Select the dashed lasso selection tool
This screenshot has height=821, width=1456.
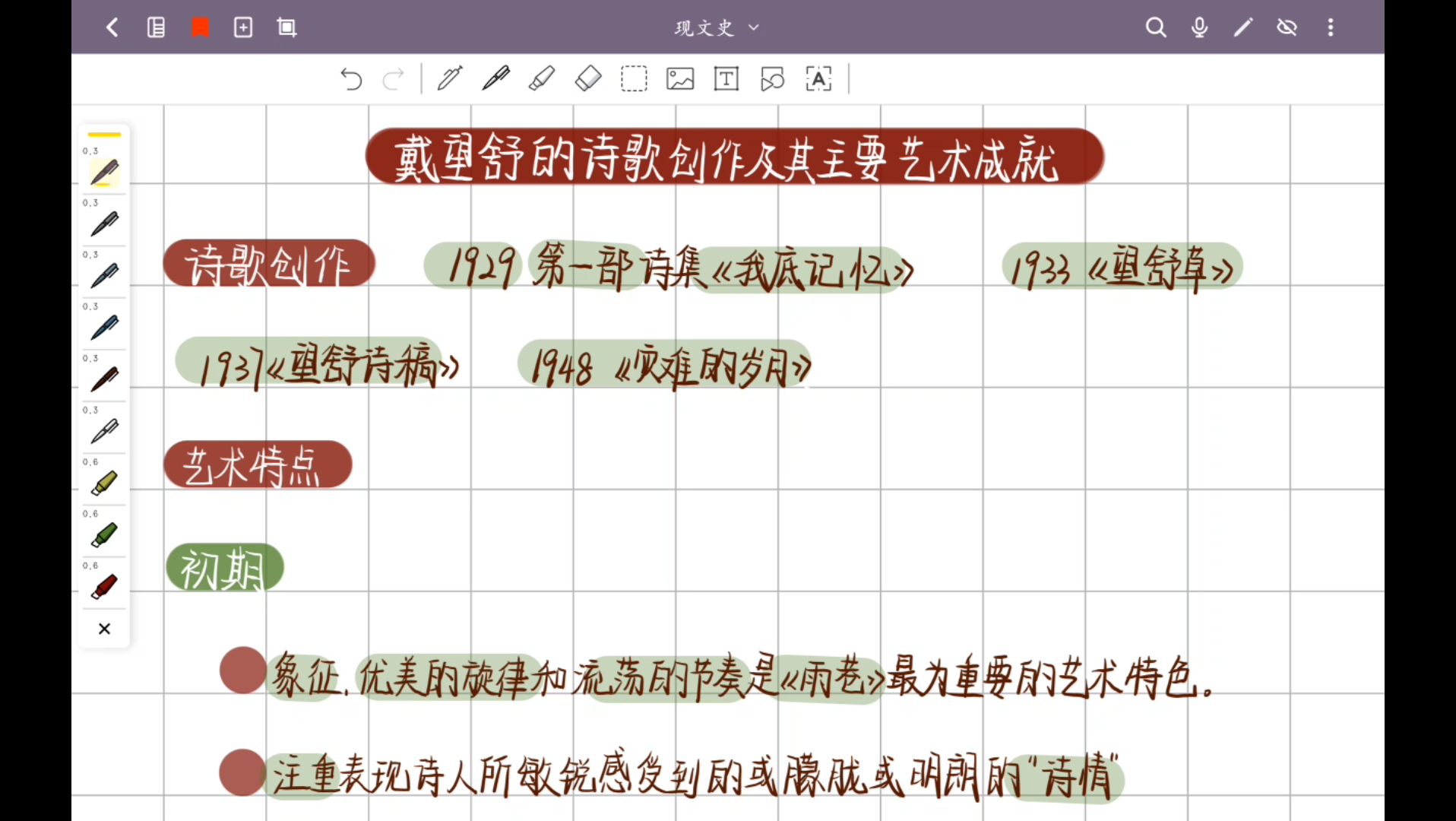[634, 79]
